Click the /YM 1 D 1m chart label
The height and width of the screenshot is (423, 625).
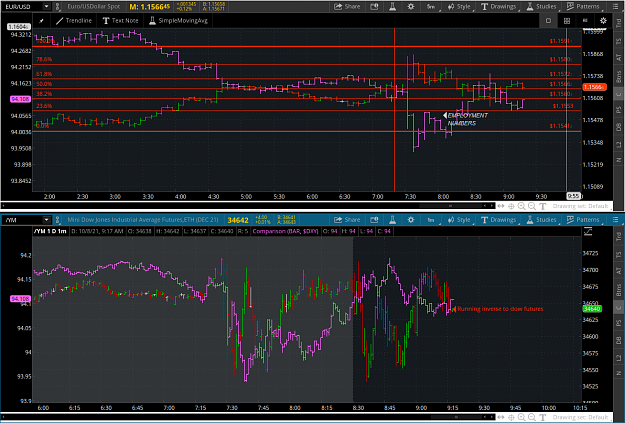click(x=50, y=231)
